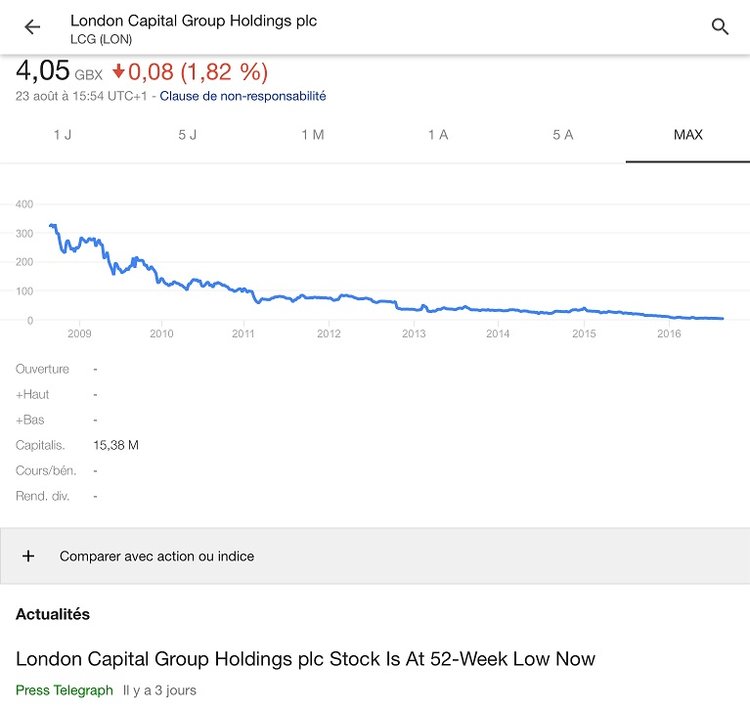Switch to the 5 J tab
The width and height of the screenshot is (750, 710).
pos(187,135)
